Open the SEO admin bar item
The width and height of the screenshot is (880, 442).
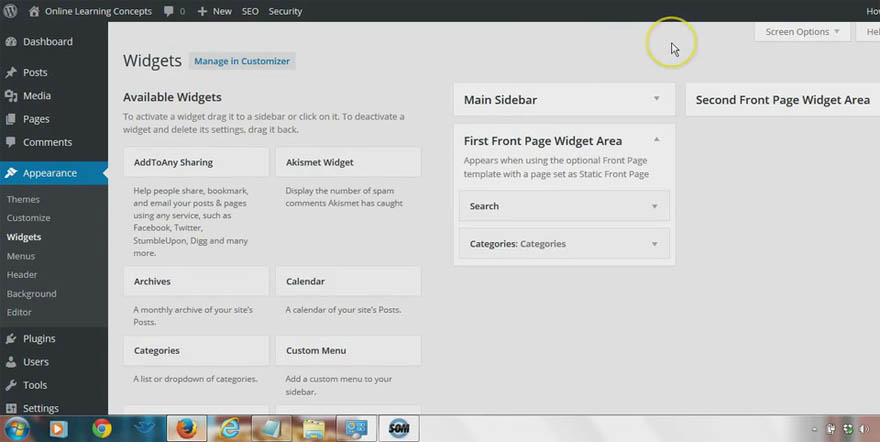[x=250, y=11]
